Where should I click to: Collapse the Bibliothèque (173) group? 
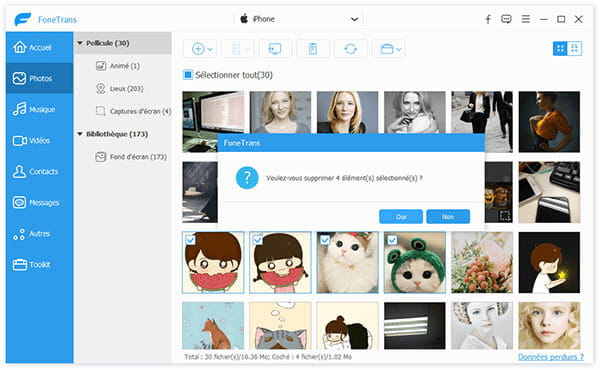pyautogui.click(x=80, y=134)
